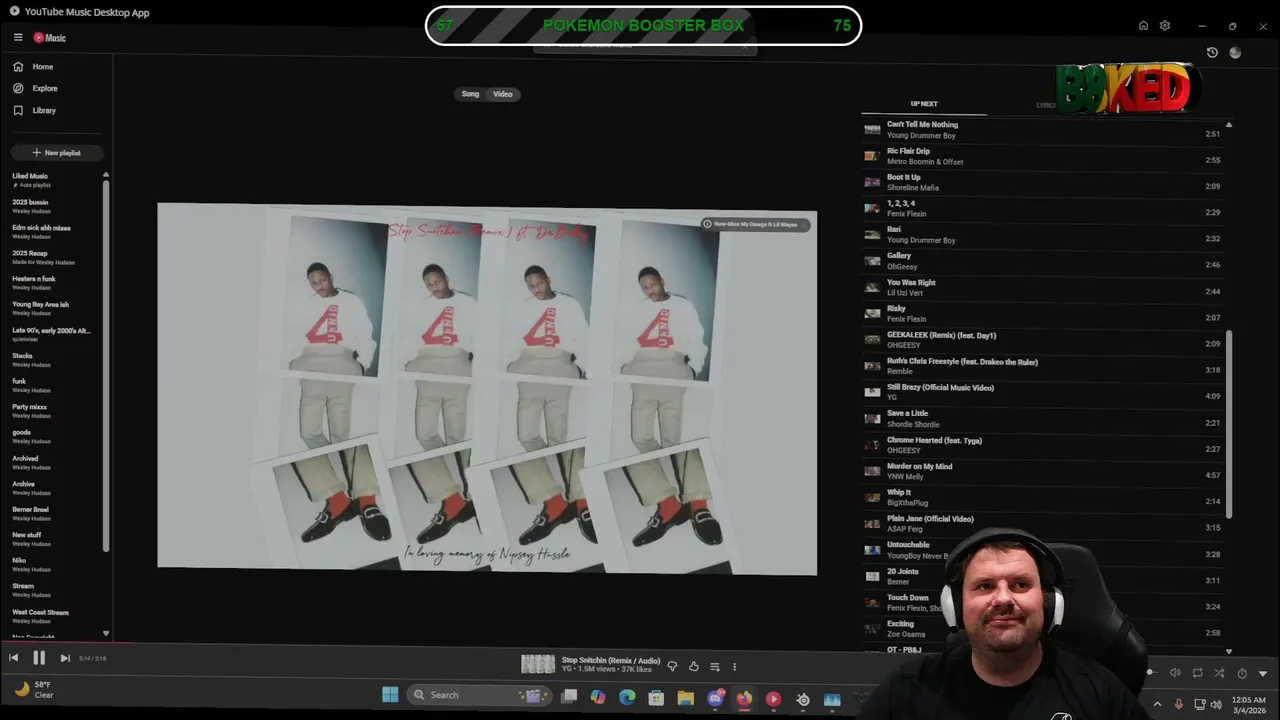Open the hamburger guide menu
The image size is (1280, 720).
coord(18,38)
